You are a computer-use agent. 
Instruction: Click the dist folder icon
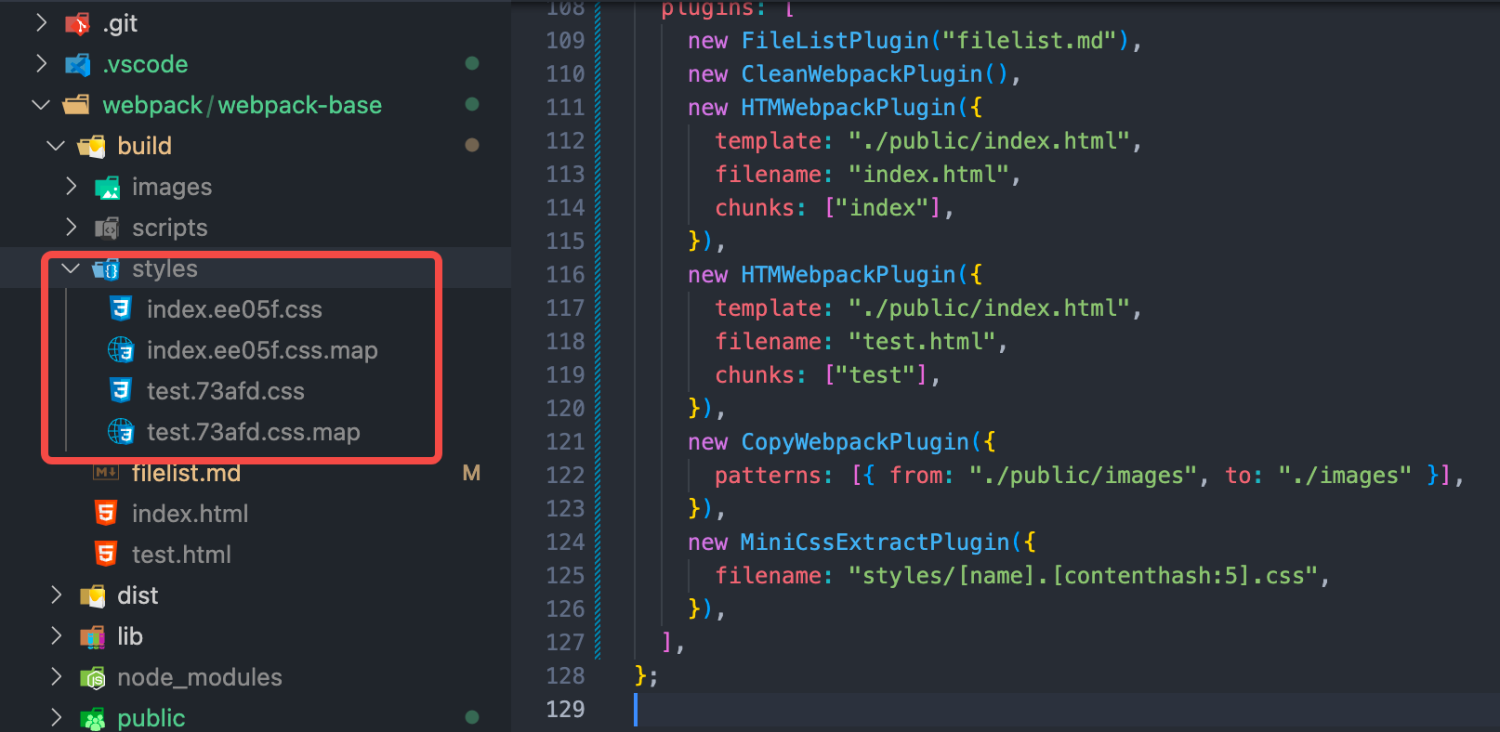pyautogui.click(x=92, y=596)
